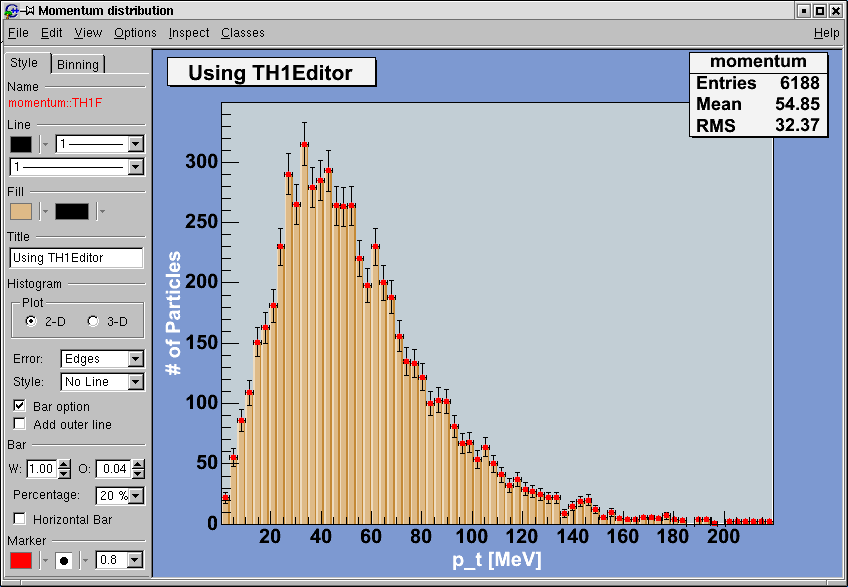The height and width of the screenshot is (587, 848).
Task: Enable the Horizontal Bar checkbox
Action: point(19,518)
